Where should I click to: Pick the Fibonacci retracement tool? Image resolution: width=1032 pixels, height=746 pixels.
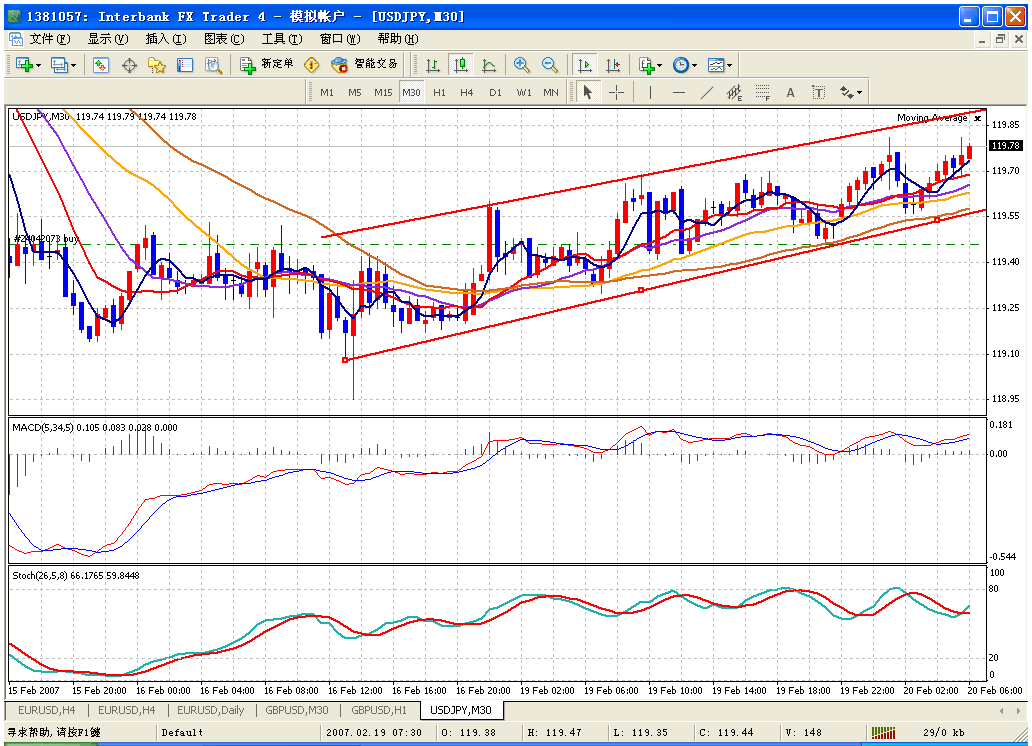762,92
